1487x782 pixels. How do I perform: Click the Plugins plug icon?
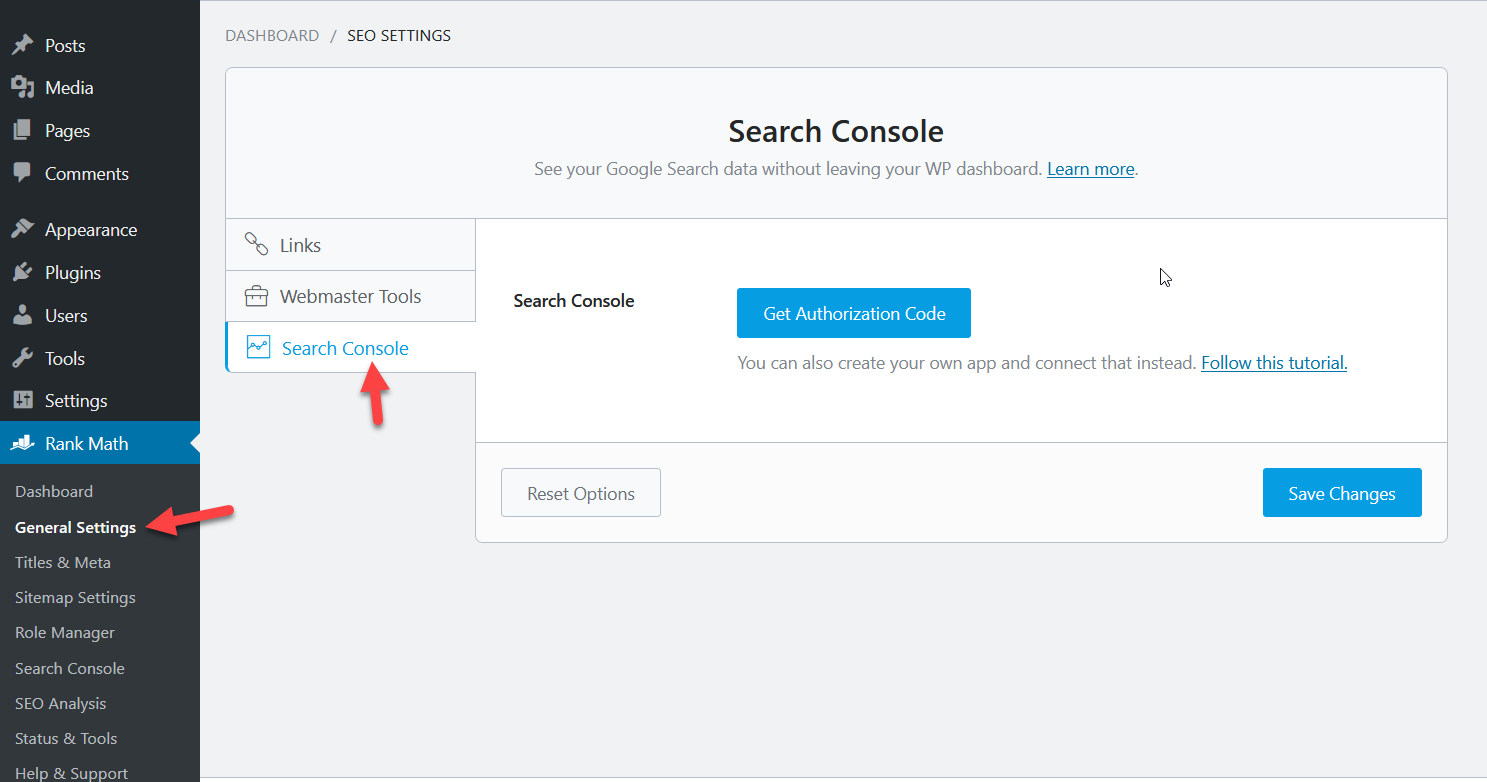(22, 272)
